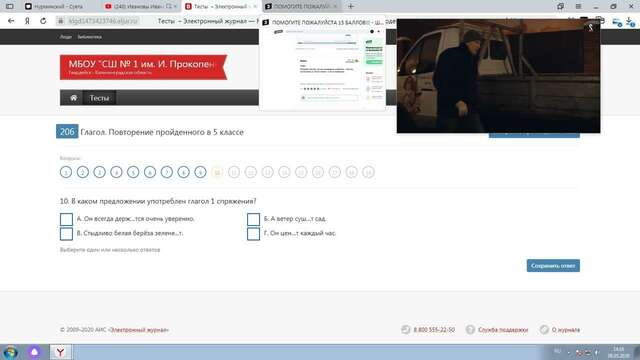640x360 pixels.
Task: Open a new browser tab with plus
Action: [351, 6]
